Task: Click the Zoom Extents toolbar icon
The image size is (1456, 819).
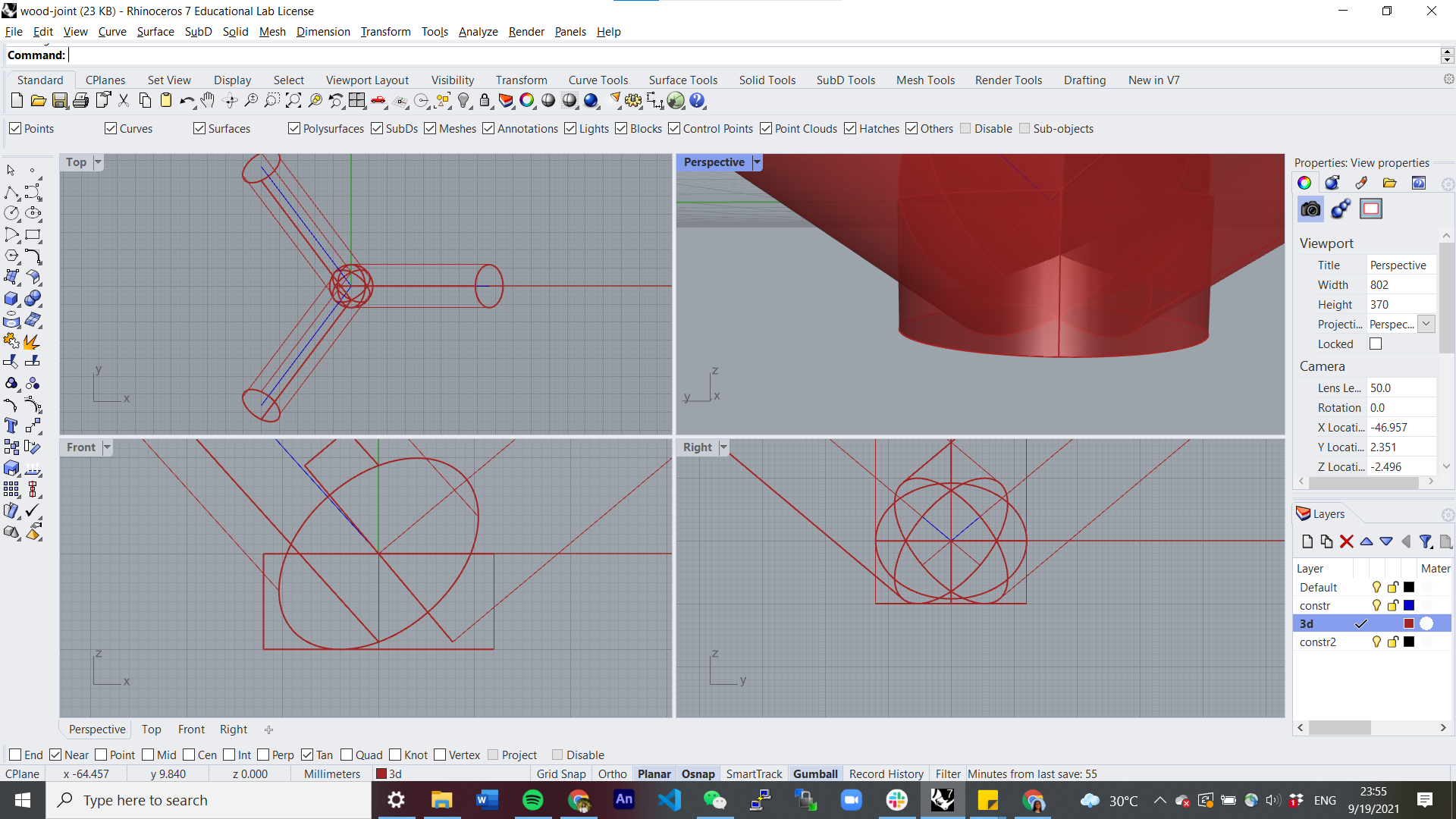Action: coord(293,101)
